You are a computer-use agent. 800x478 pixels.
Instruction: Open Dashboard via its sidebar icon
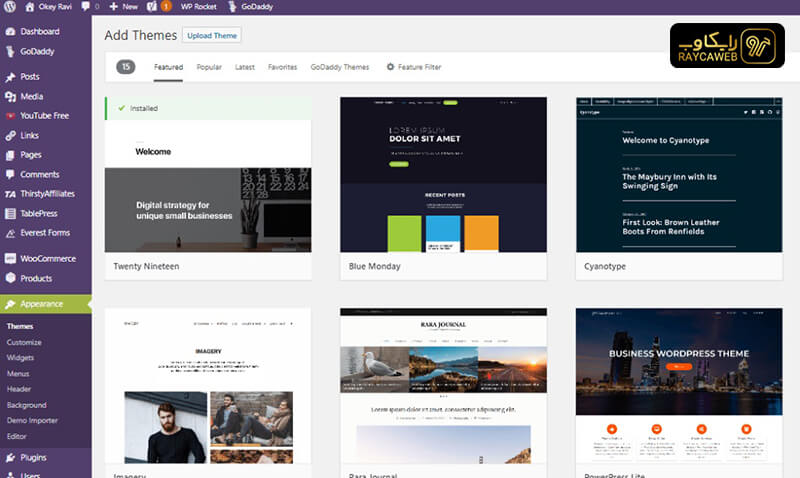pyautogui.click(x=10, y=32)
